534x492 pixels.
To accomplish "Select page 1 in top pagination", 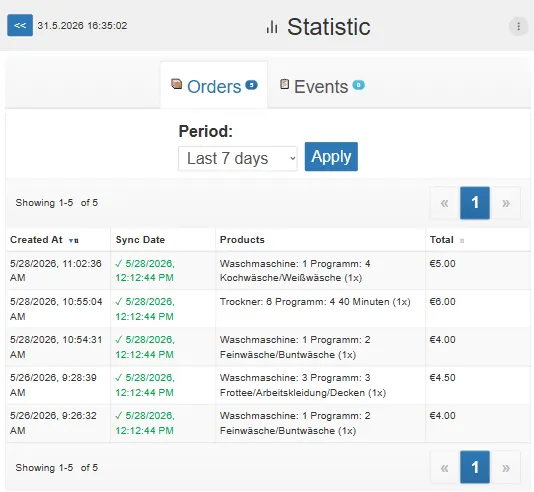I will click(475, 203).
